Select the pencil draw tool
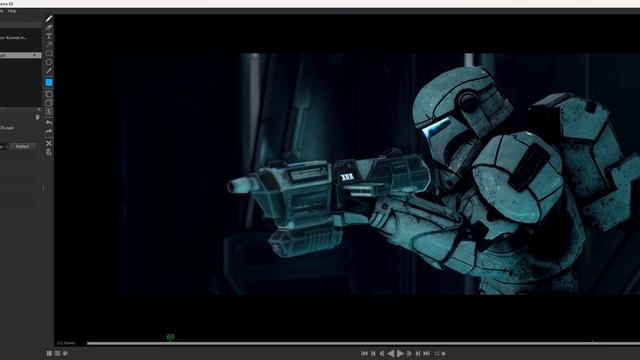 click(x=49, y=19)
